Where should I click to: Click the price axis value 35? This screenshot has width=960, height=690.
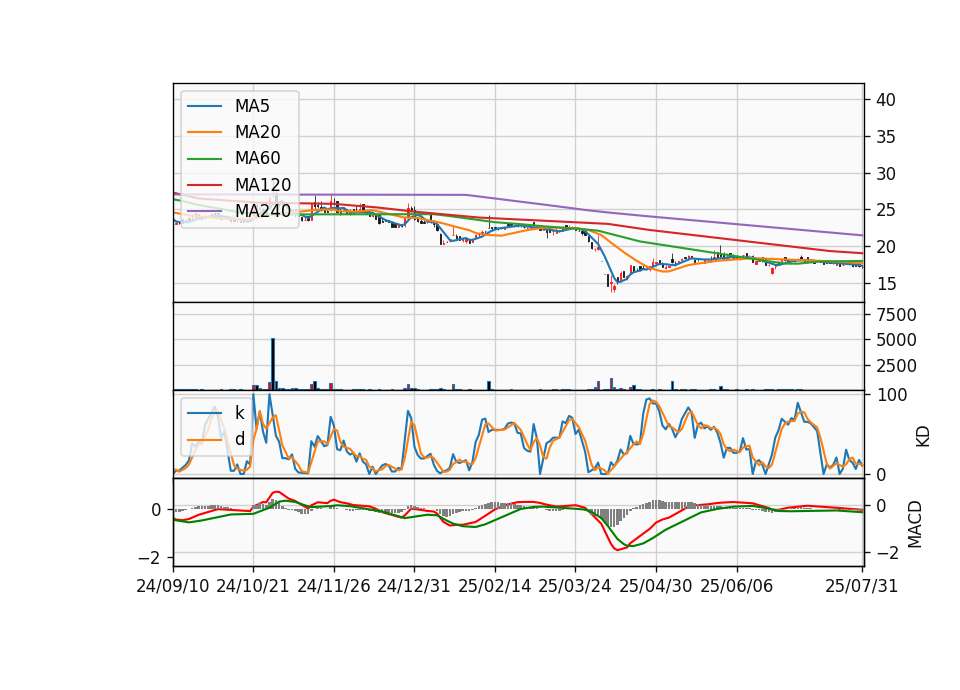(x=885, y=137)
